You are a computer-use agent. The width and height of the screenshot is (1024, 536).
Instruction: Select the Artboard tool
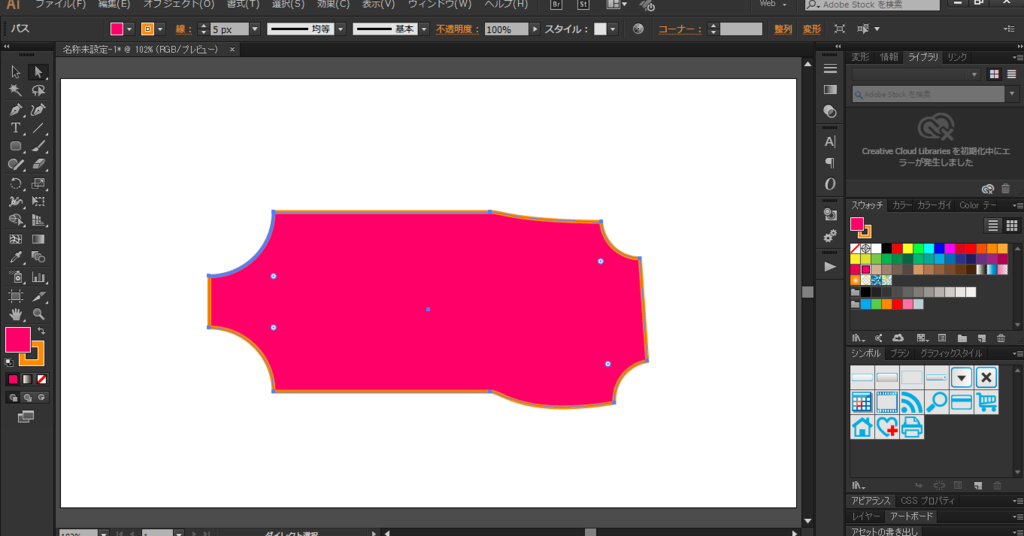tap(16, 296)
